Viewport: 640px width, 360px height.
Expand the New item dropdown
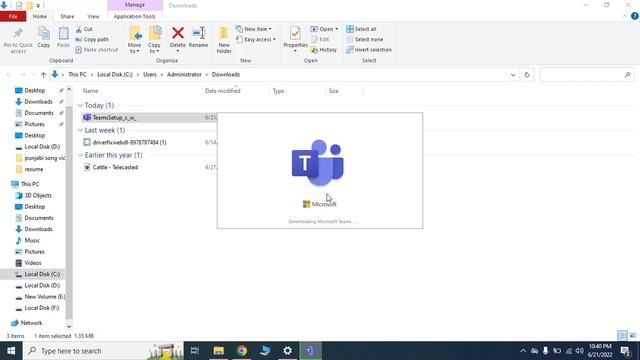click(253, 29)
